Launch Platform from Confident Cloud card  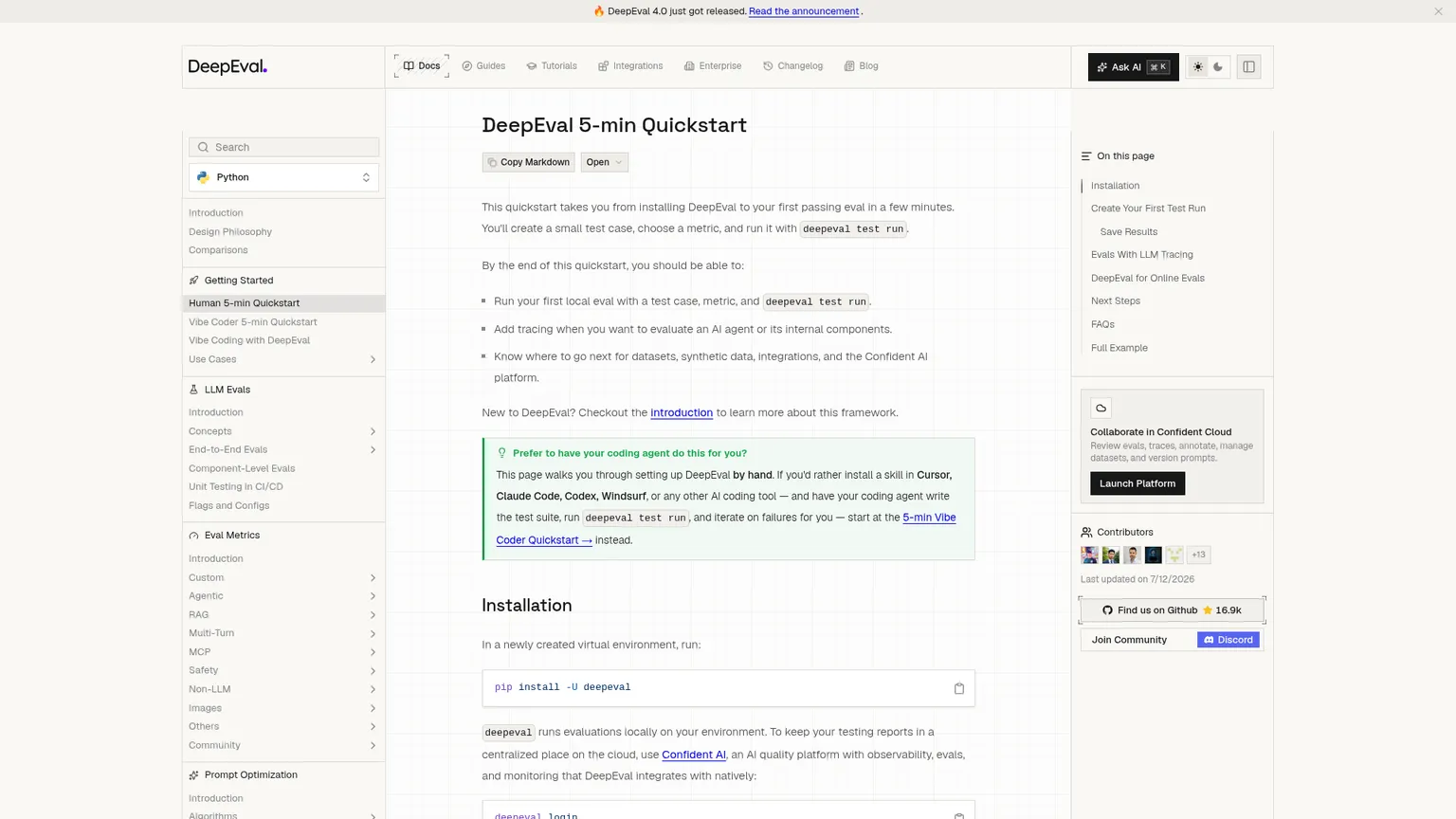point(1137,483)
